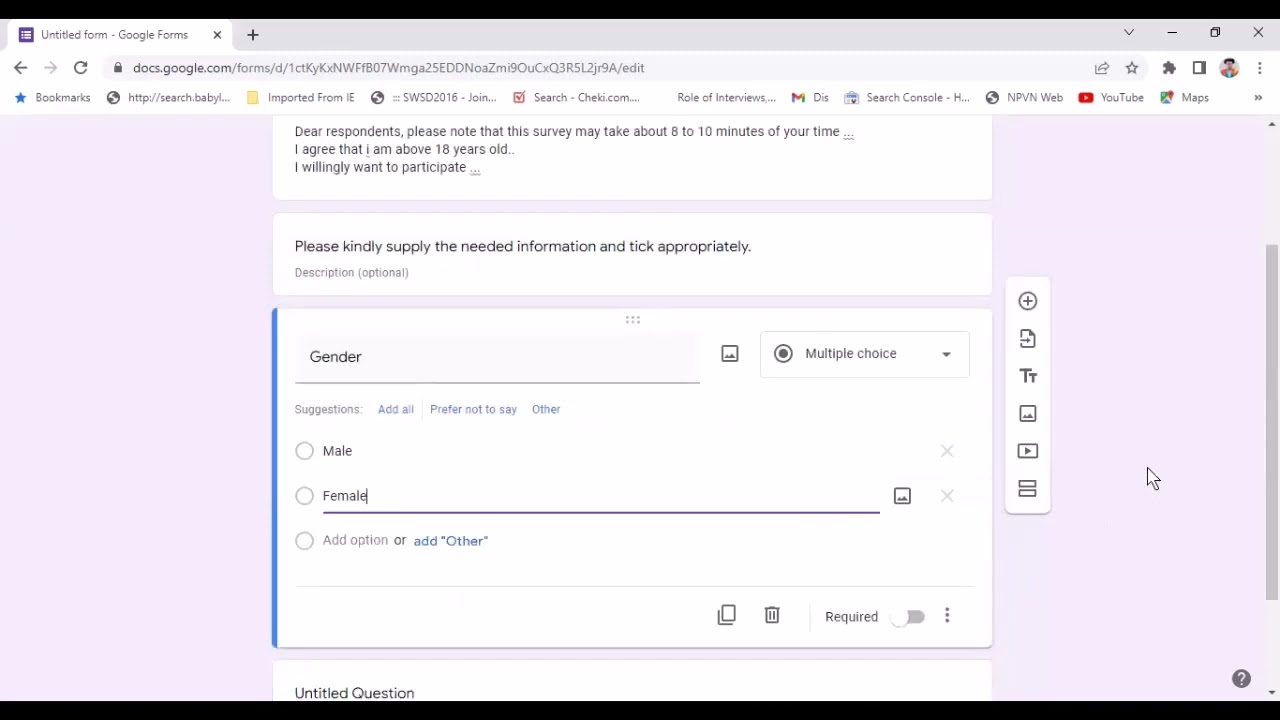Open a new browser tab

[x=253, y=35]
